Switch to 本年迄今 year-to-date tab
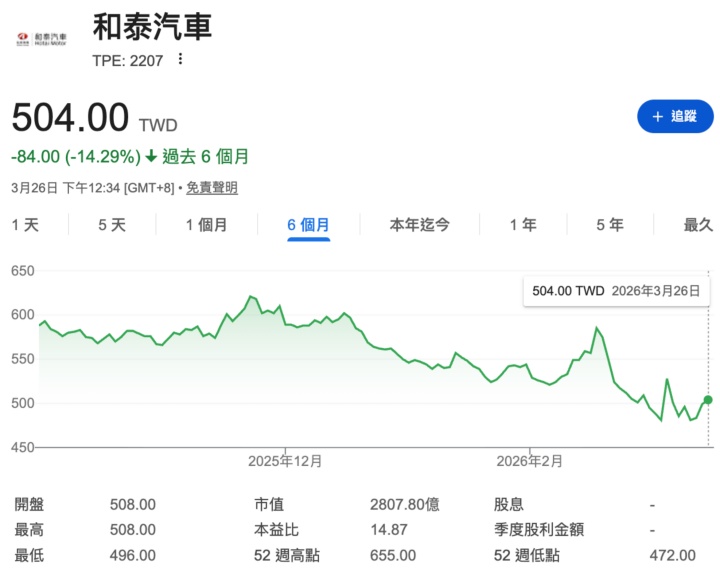Image resolution: width=720 pixels, height=572 pixels. pos(419,225)
